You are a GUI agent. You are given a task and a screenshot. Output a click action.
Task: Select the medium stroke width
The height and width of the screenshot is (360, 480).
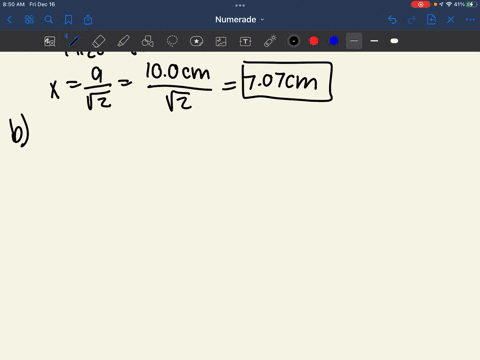(374, 41)
